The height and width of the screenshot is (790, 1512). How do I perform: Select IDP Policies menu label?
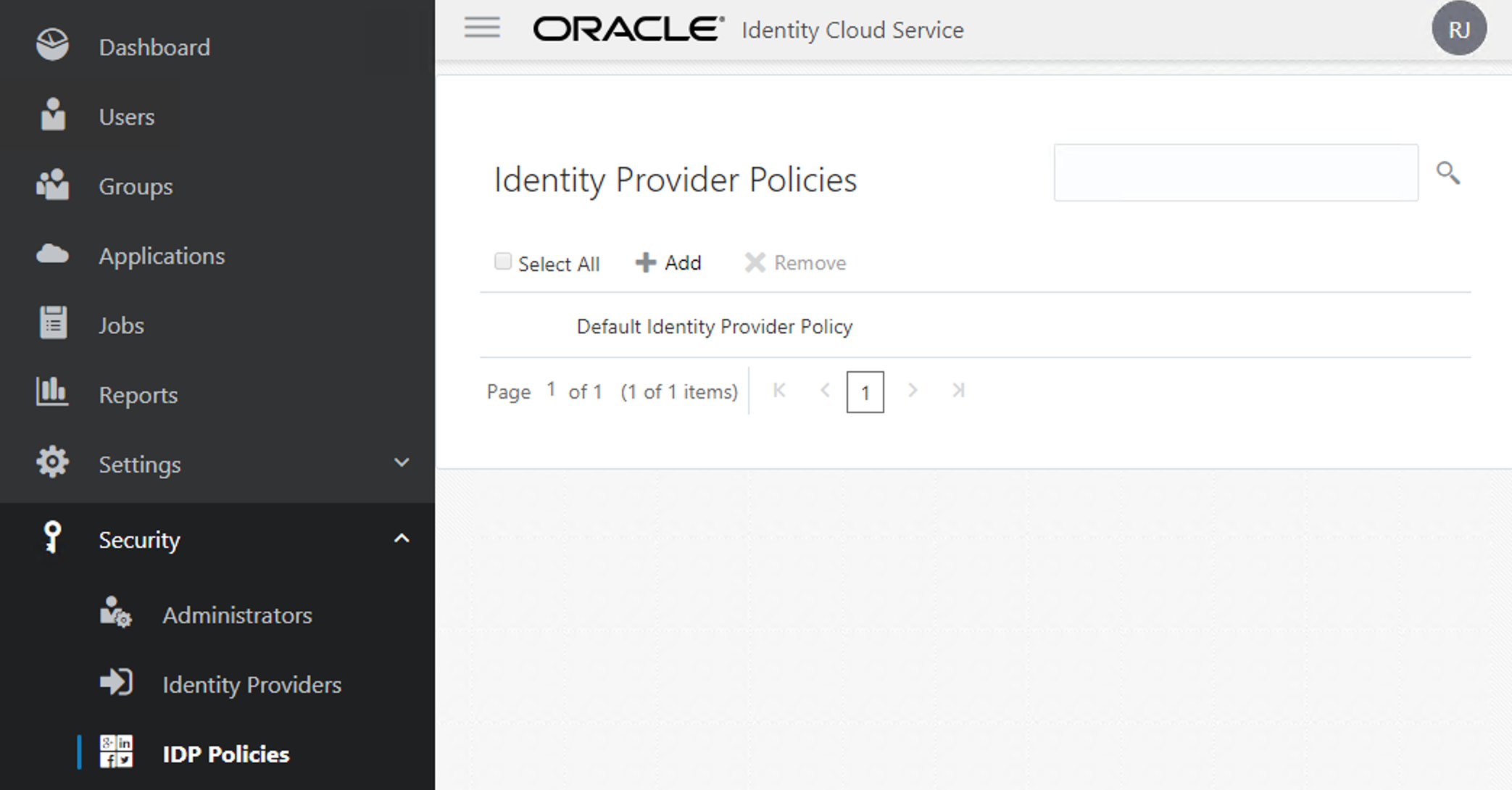225,754
